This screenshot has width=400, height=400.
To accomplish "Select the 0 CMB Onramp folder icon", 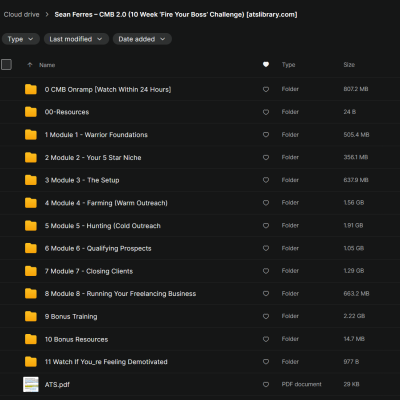I will [31, 89].
